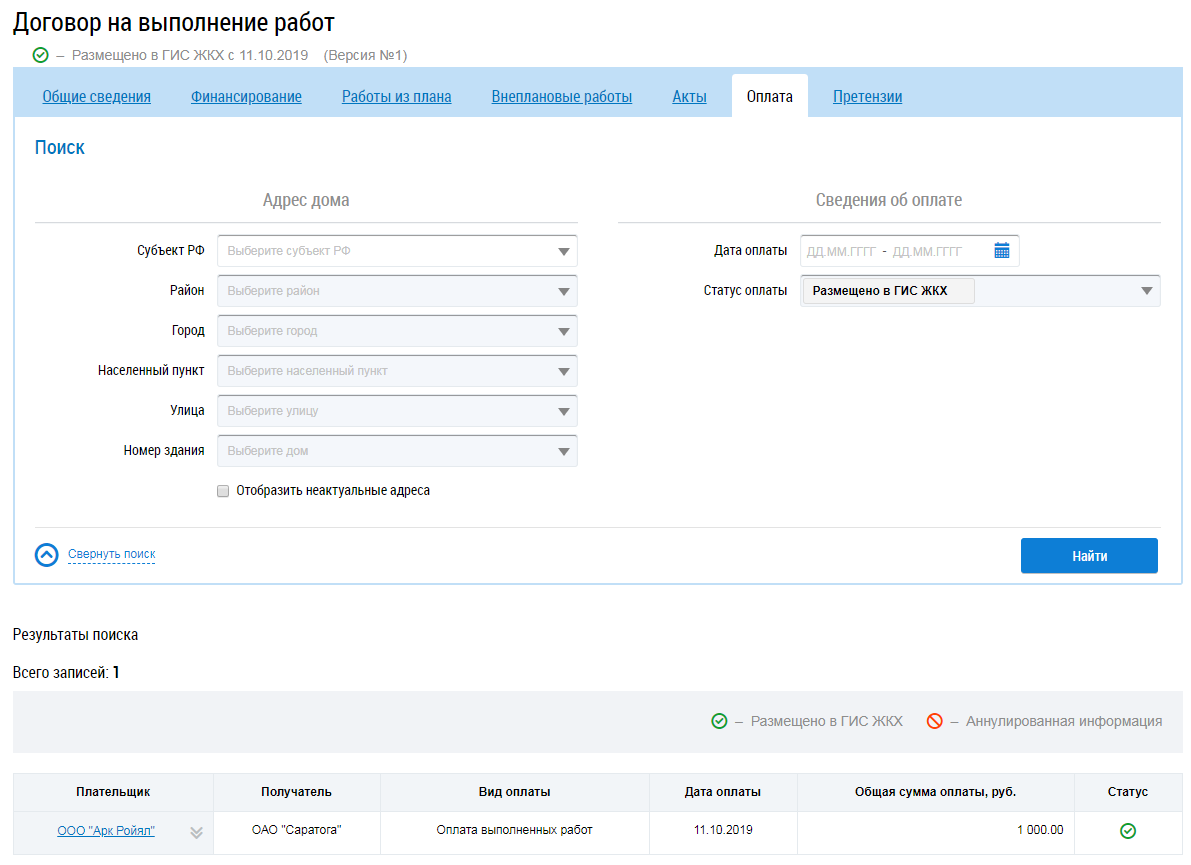1191x865 pixels.
Task: Click the 'Дата оплаты' date range field
Action: pyautogui.click(x=895, y=251)
